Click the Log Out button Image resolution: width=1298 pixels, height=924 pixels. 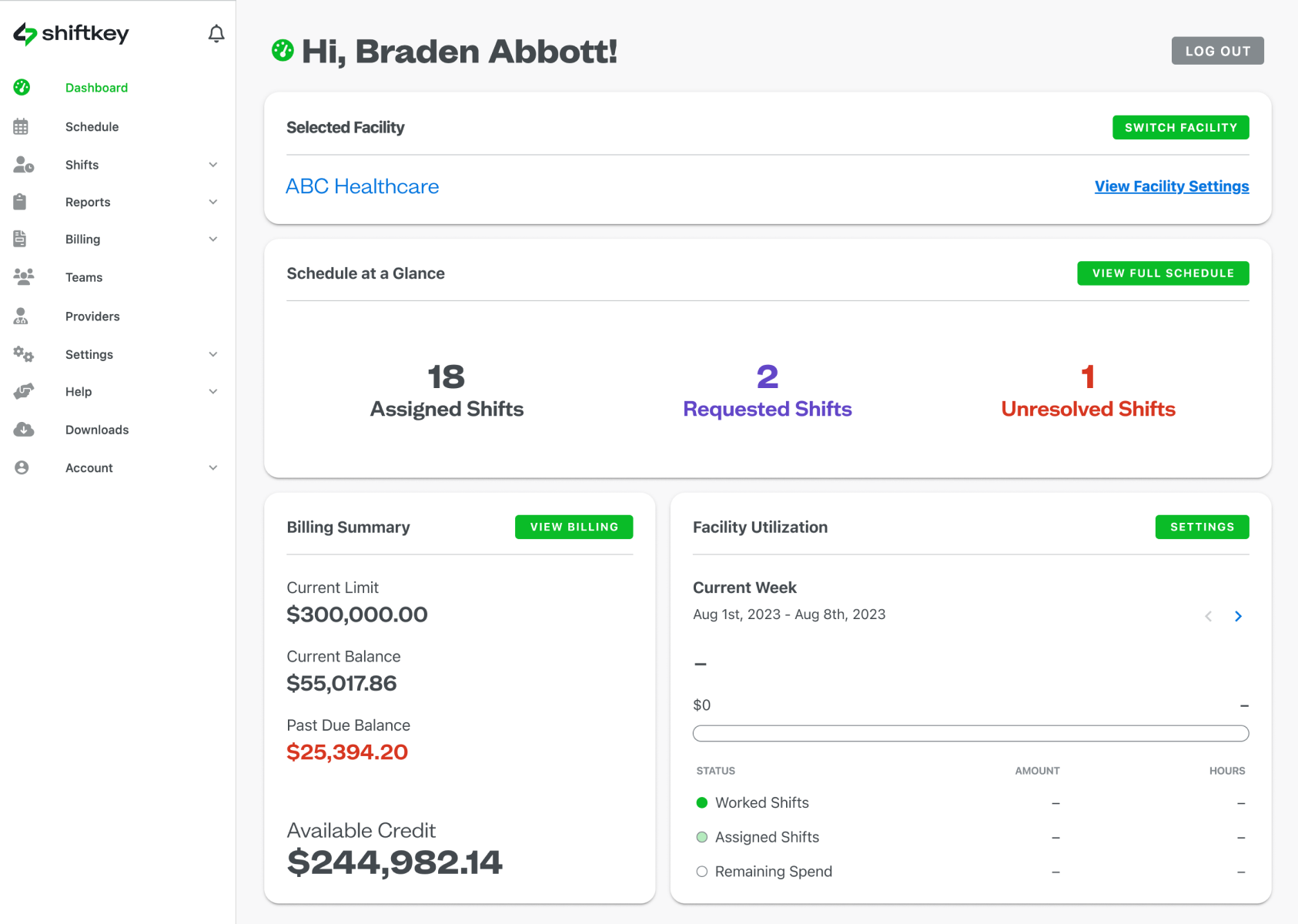[x=1216, y=50]
